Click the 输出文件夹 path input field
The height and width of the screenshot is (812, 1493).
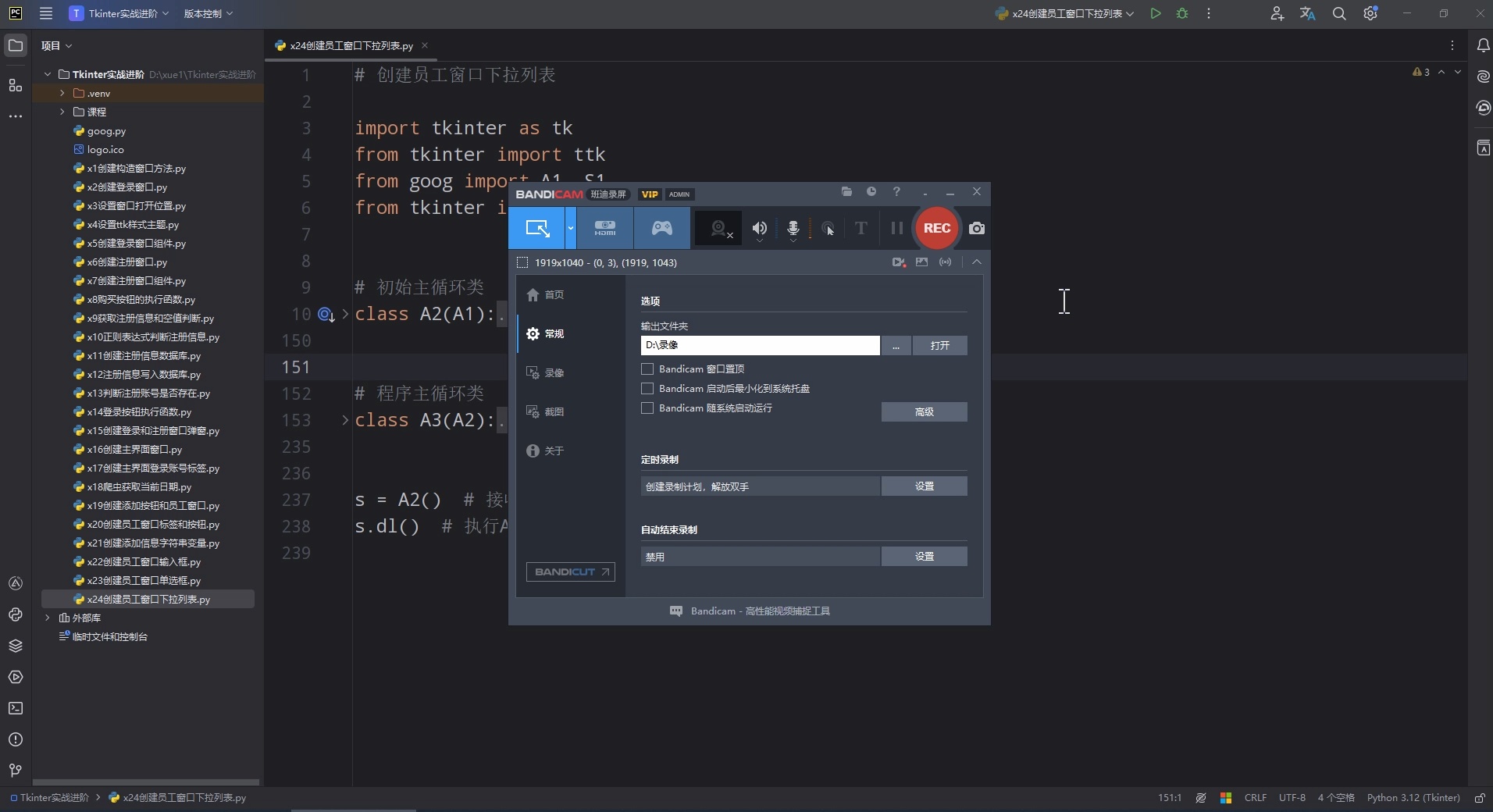point(760,345)
